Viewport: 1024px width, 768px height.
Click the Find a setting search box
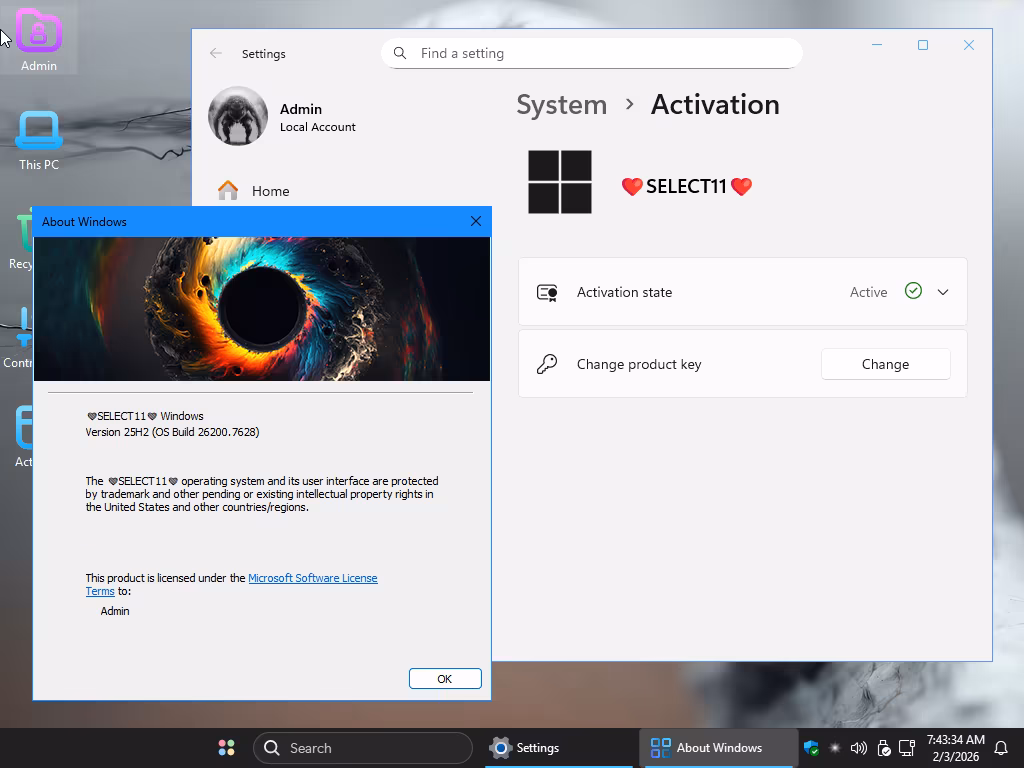(x=592, y=54)
